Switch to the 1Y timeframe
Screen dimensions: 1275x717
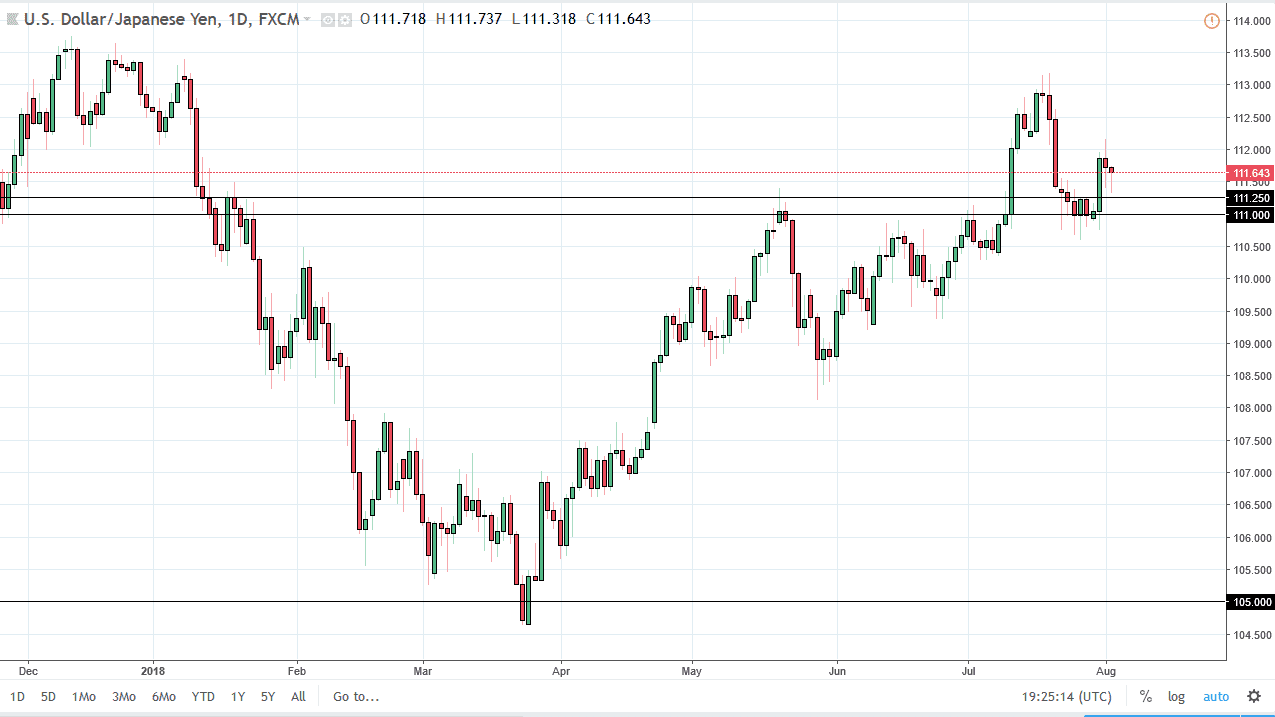click(237, 696)
